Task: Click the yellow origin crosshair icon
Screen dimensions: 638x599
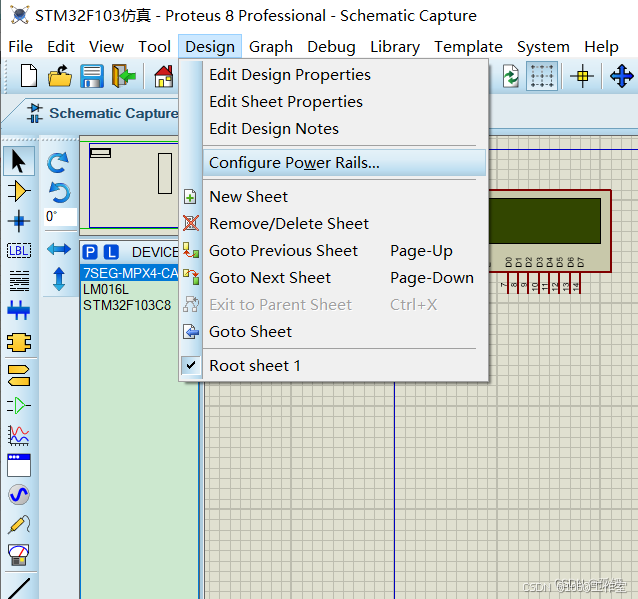Action: pos(582,76)
